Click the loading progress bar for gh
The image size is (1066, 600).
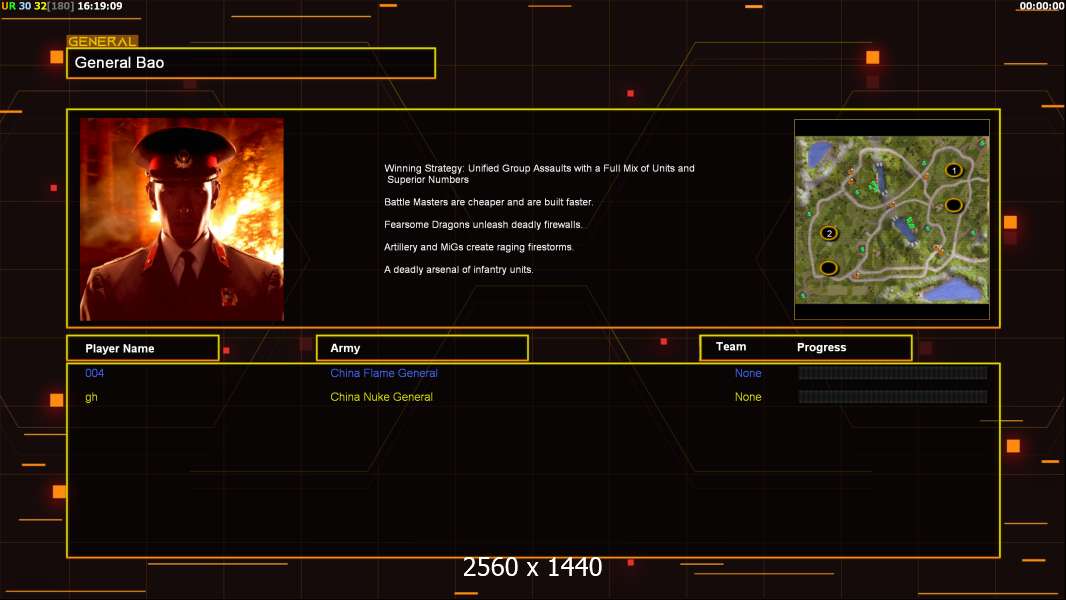893,396
